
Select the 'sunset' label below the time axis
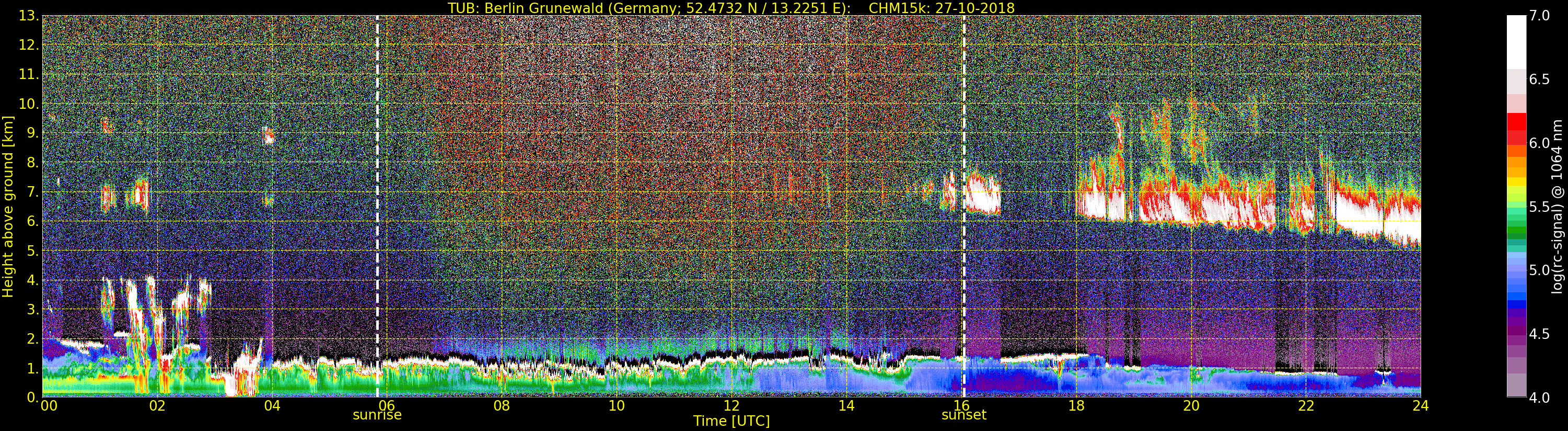tap(964, 415)
